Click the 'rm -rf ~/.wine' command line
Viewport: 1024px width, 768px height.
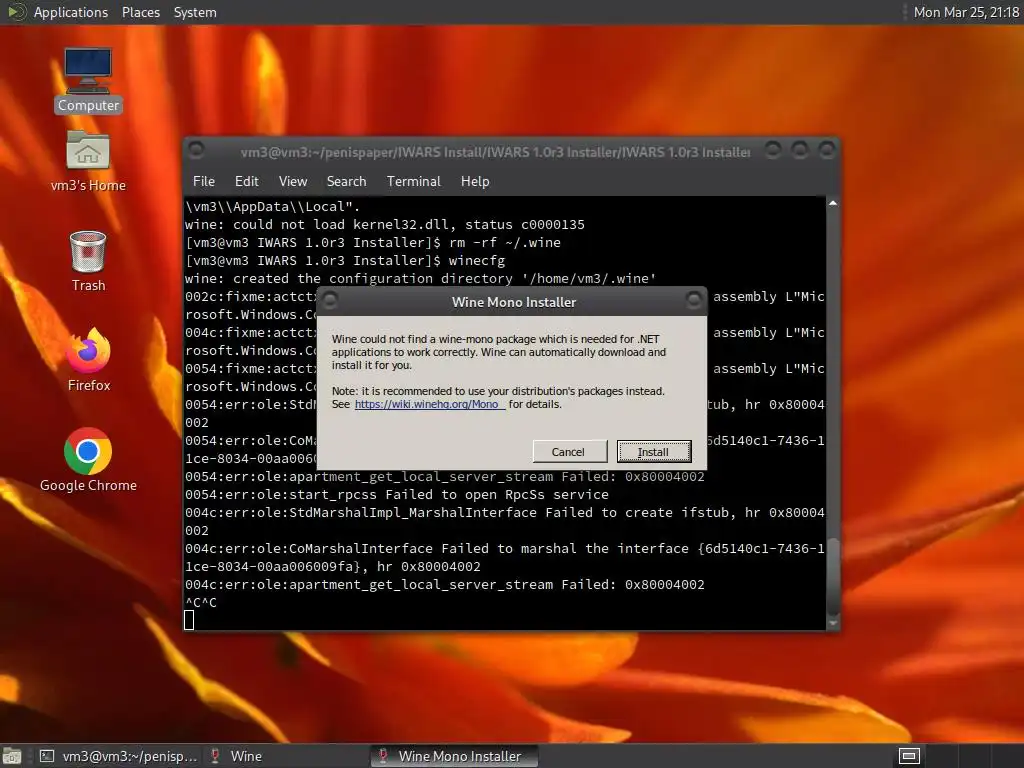373,243
